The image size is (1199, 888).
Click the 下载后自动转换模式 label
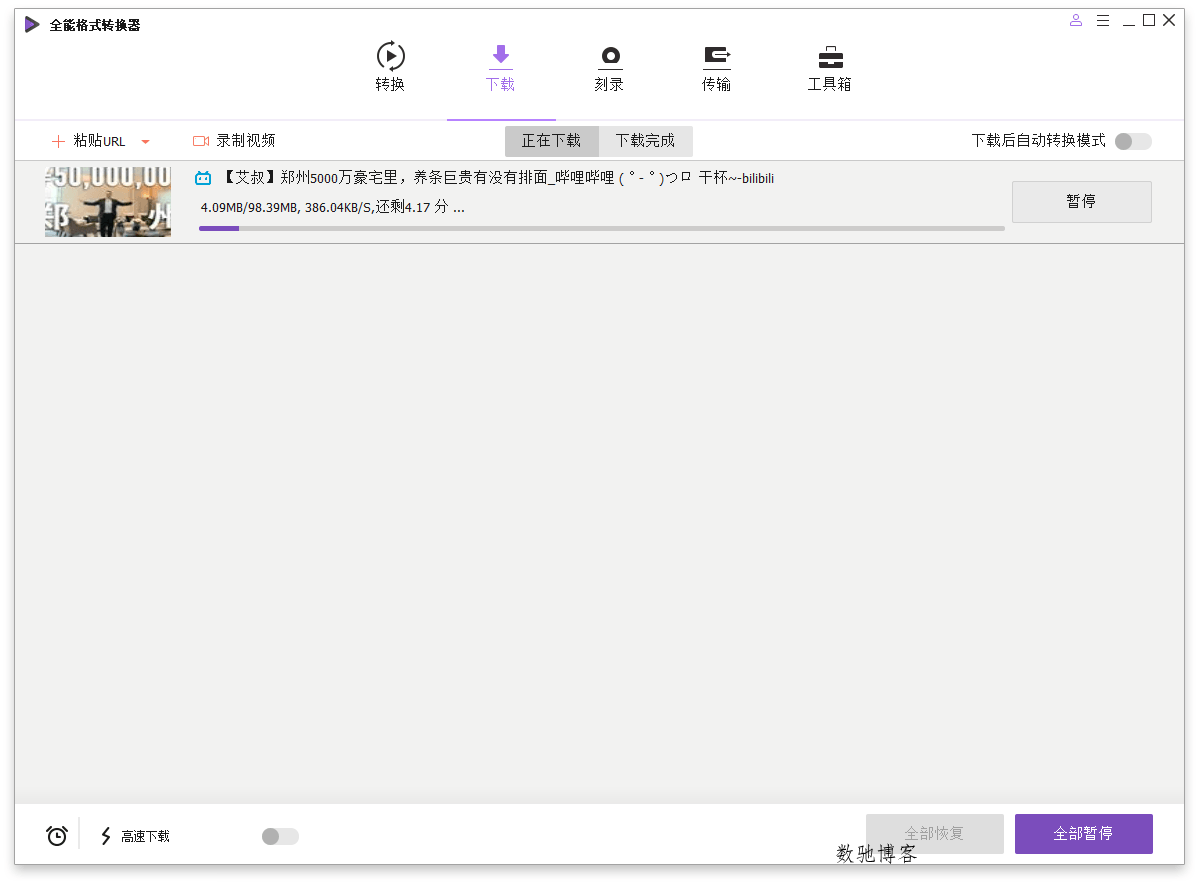[x=1038, y=141]
